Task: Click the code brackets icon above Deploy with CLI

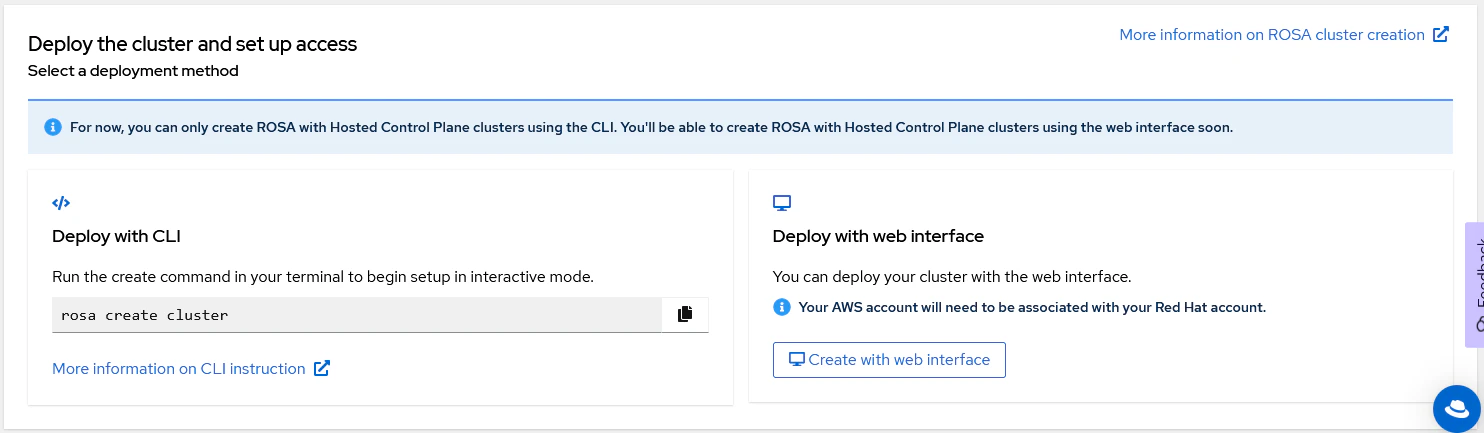Action: pos(61,203)
